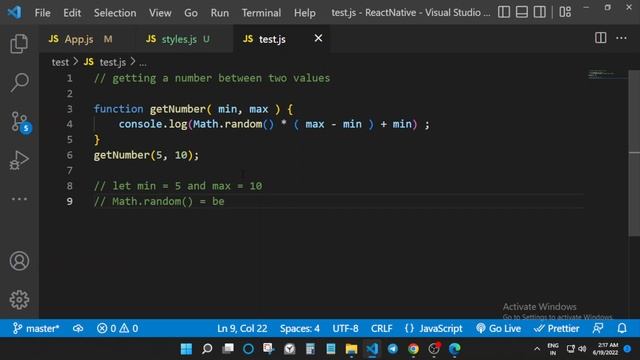This screenshot has width=640, height=360.
Task: Click the comment on line 1
Action: [212, 78]
